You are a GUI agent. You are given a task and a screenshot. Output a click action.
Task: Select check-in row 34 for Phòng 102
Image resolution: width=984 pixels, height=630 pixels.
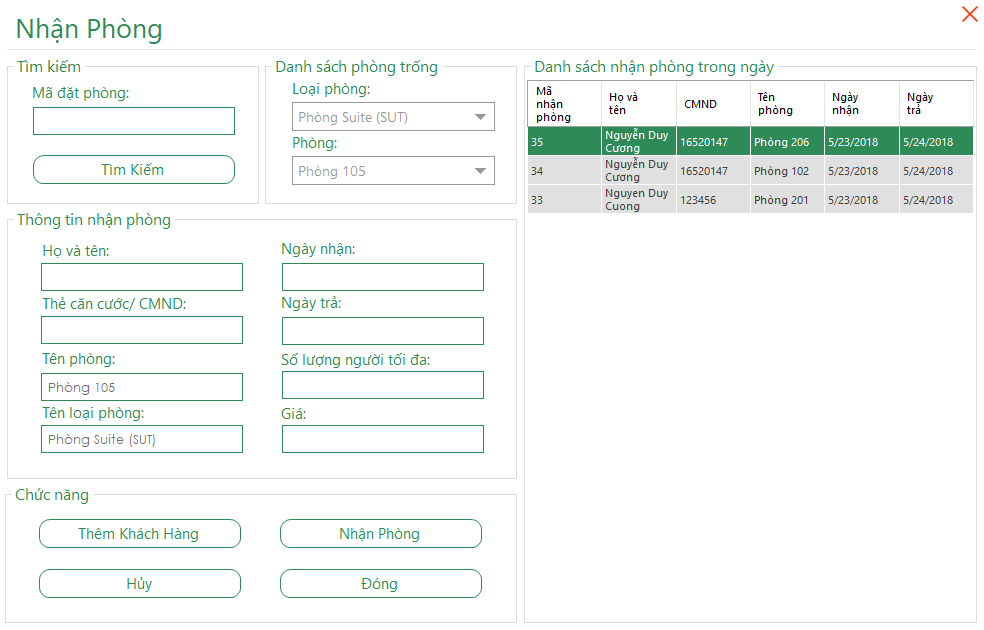[x=750, y=171]
